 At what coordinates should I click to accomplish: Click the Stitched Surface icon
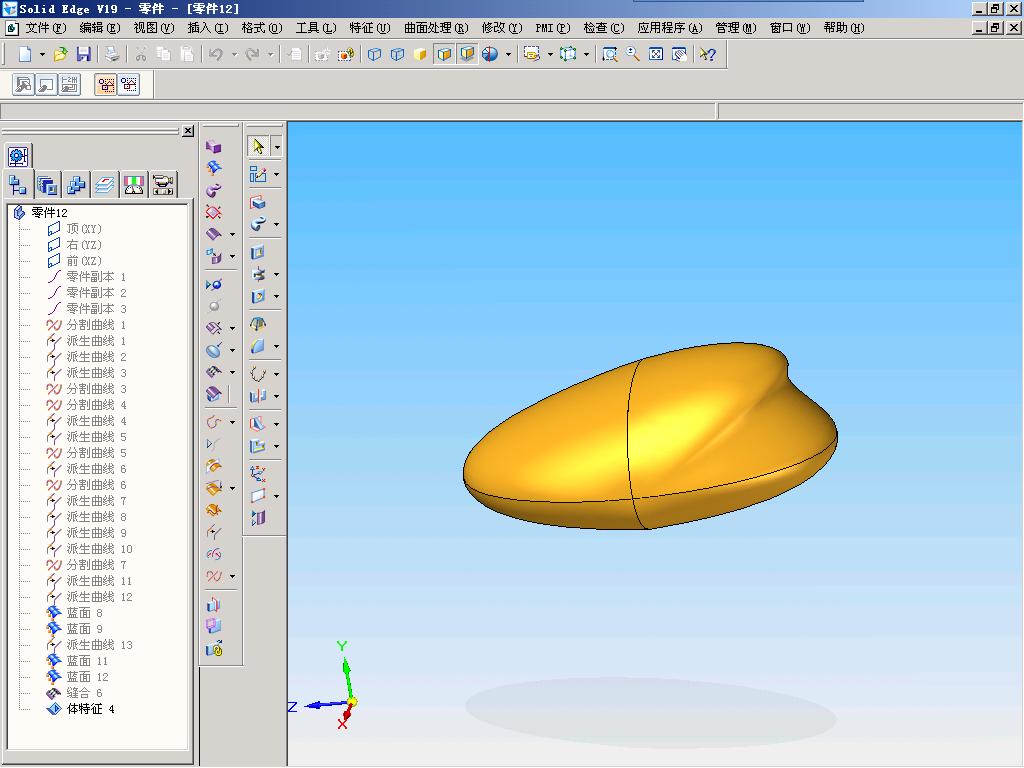pyautogui.click(x=214, y=372)
